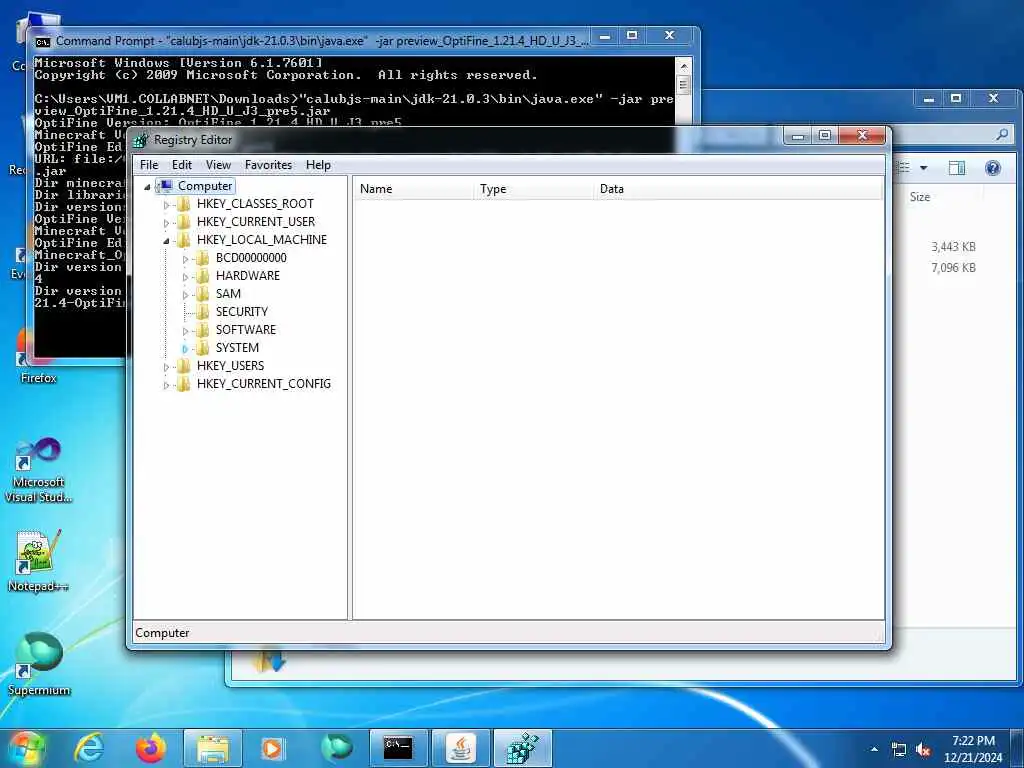Screen dimensions: 1024x768
Task: Open the clock showing 7:22 PM
Action: (973, 749)
